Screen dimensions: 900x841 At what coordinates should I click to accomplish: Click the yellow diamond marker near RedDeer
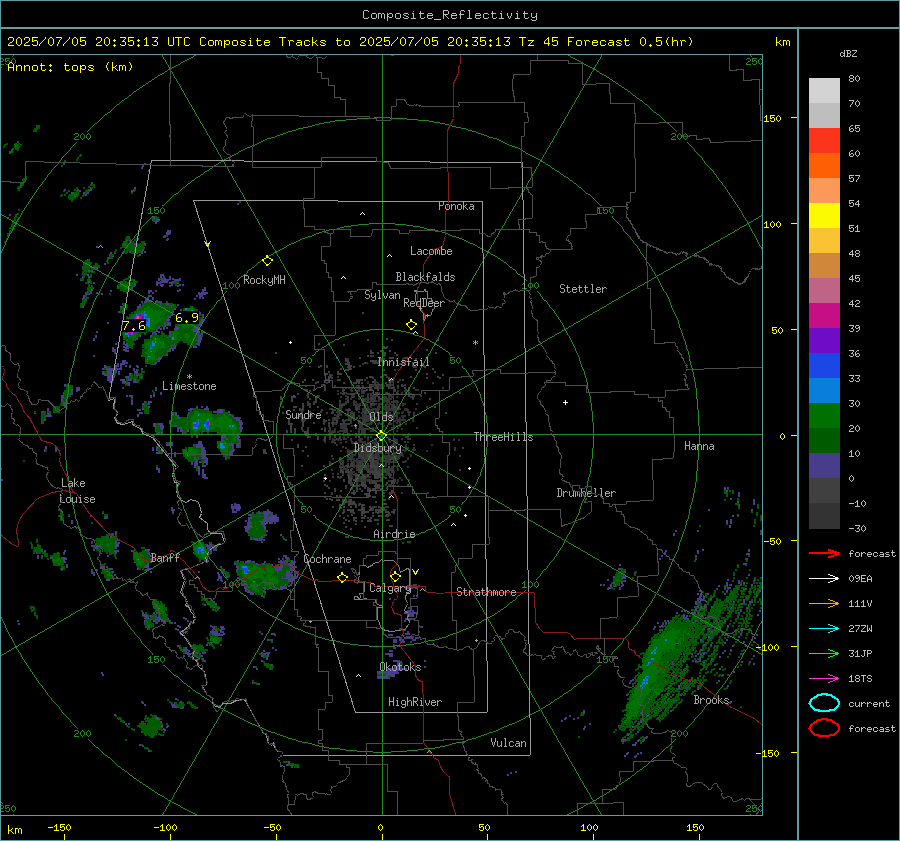tap(411, 325)
